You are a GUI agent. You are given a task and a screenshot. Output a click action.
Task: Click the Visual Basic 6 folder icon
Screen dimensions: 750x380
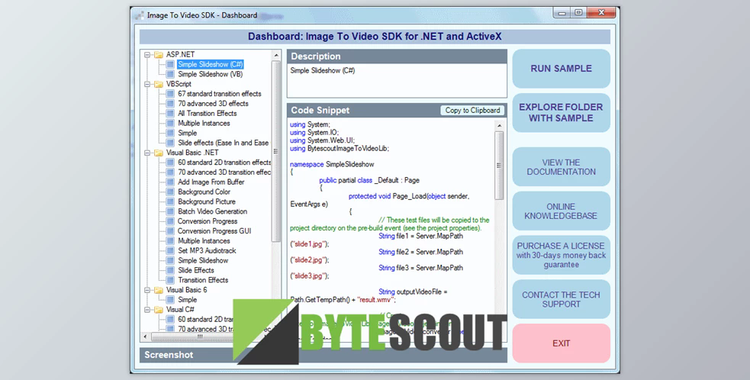click(158, 290)
